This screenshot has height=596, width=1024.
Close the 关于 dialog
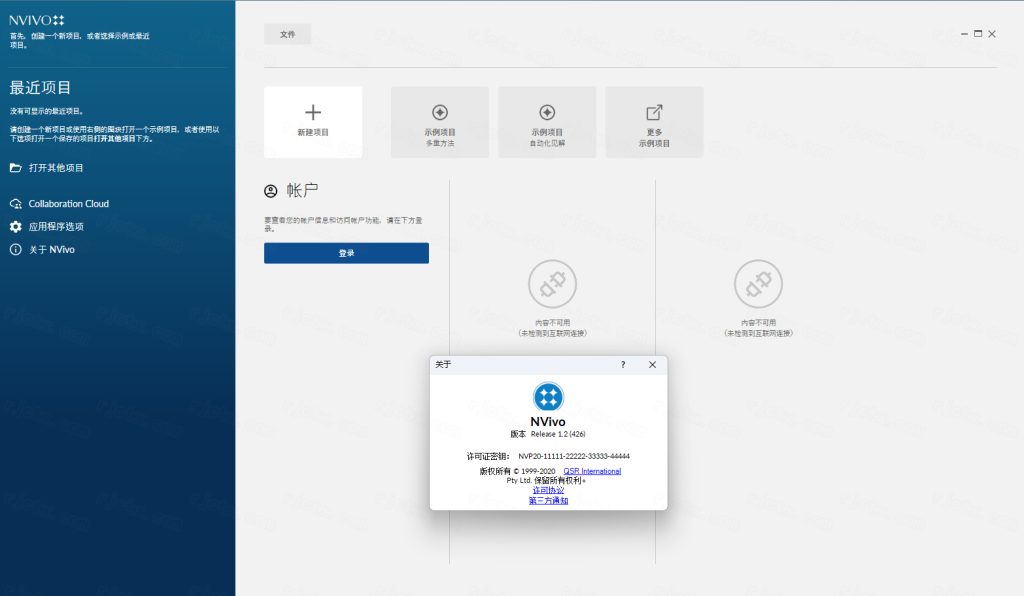pos(652,365)
